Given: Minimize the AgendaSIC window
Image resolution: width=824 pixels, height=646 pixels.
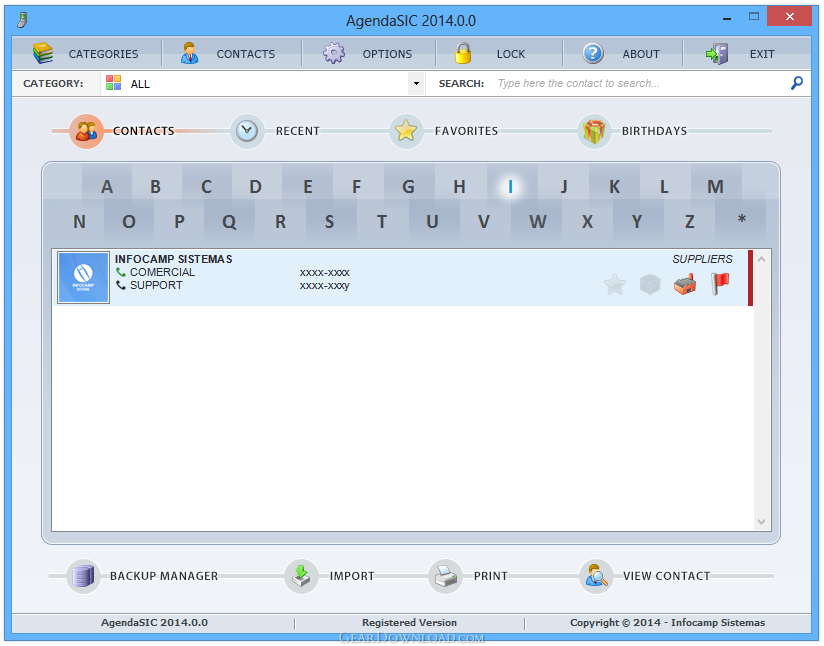Looking at the screenshot, I should coord(727,18).
